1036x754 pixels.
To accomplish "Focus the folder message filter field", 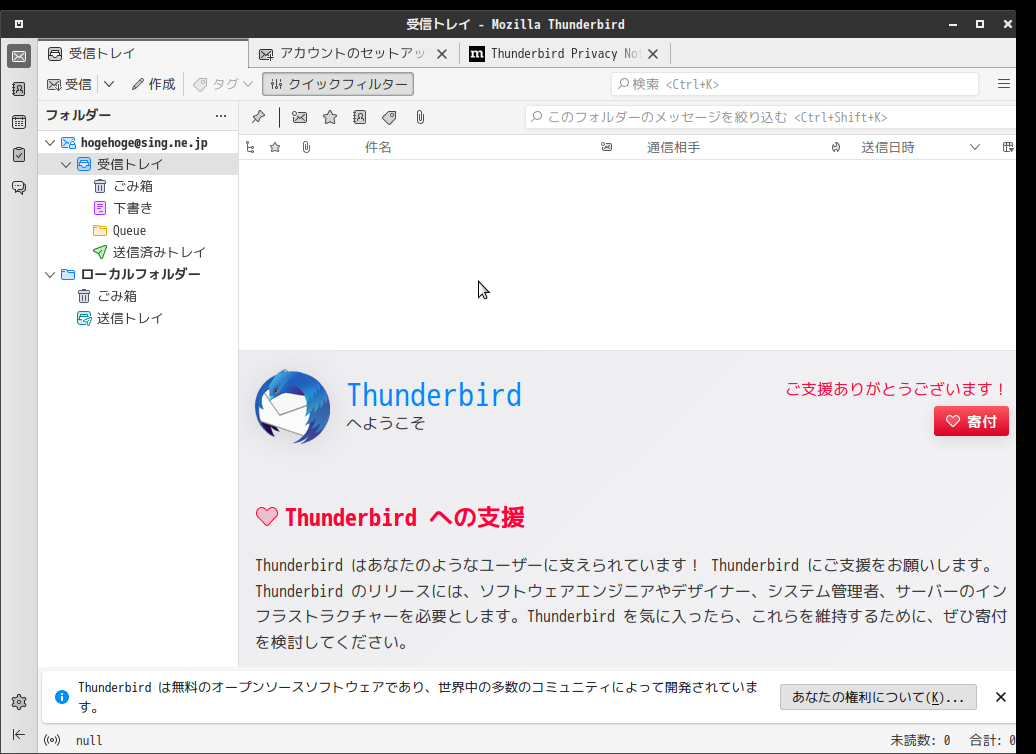I will pos(770,118).
